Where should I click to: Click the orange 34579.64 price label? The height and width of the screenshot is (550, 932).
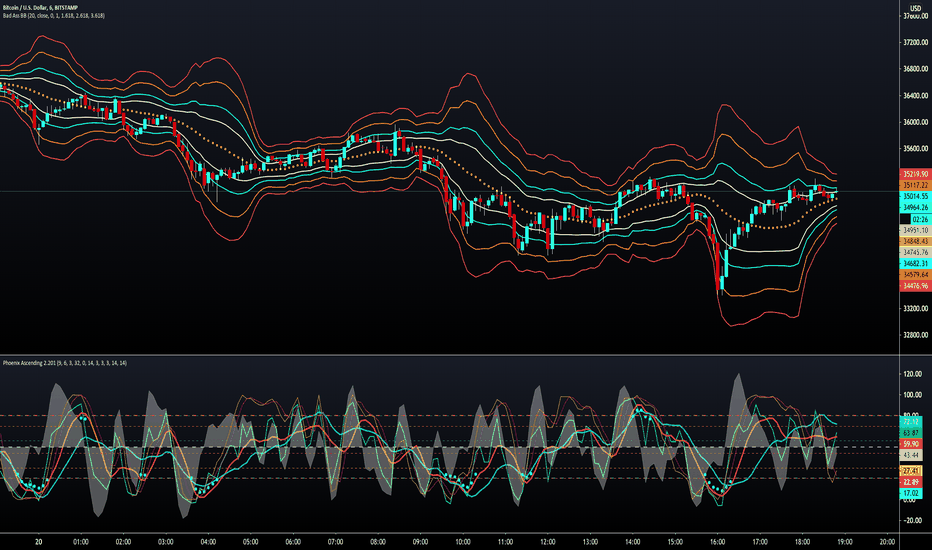(x=915, y=275)
